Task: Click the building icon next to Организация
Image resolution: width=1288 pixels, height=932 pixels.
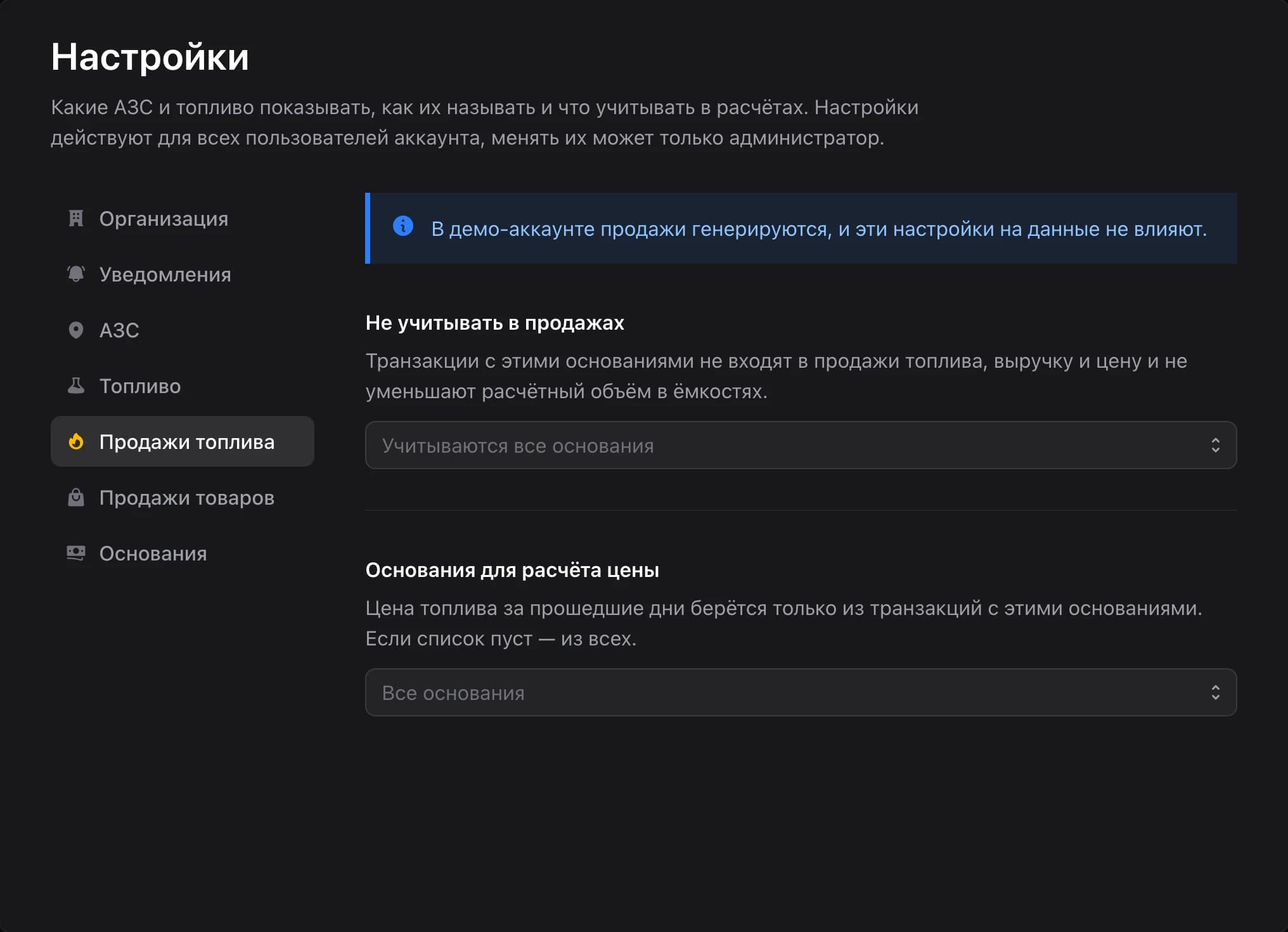Action: coord(76,219)
